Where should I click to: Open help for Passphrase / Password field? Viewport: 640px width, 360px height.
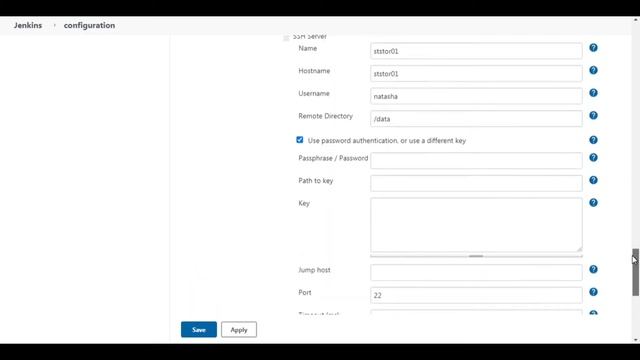pyautogui.click(x=593, y=158)
